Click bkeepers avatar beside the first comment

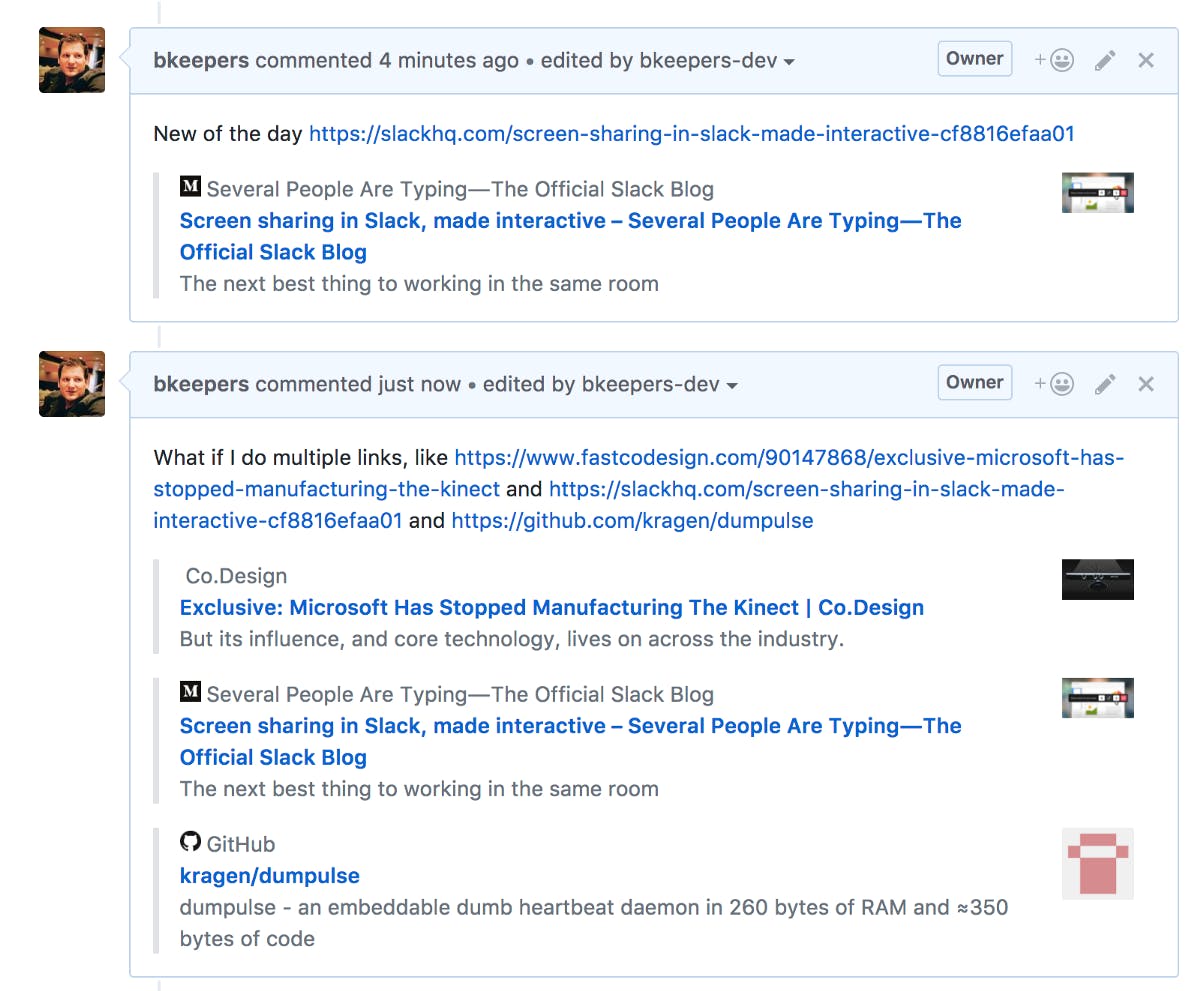pos(71,59)
